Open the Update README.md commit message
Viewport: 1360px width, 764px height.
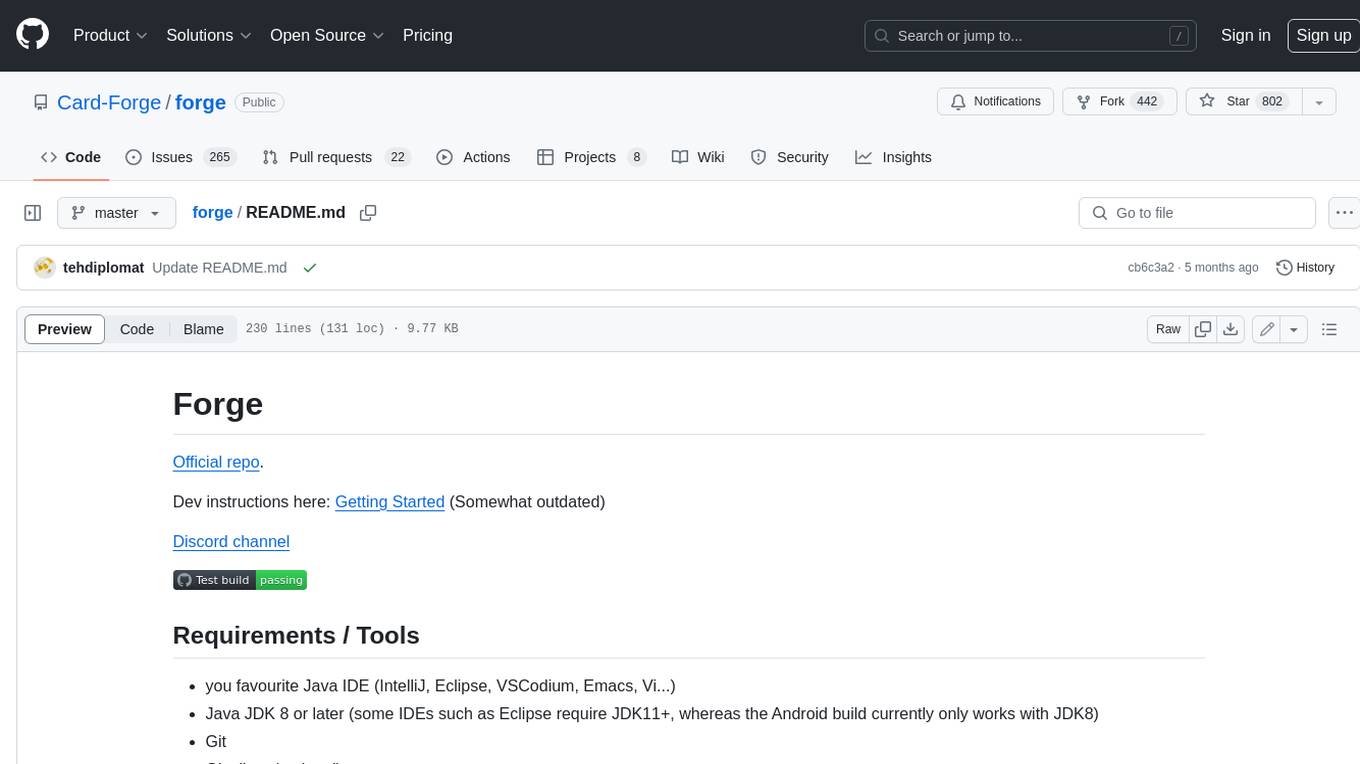(x=219, y=268)
